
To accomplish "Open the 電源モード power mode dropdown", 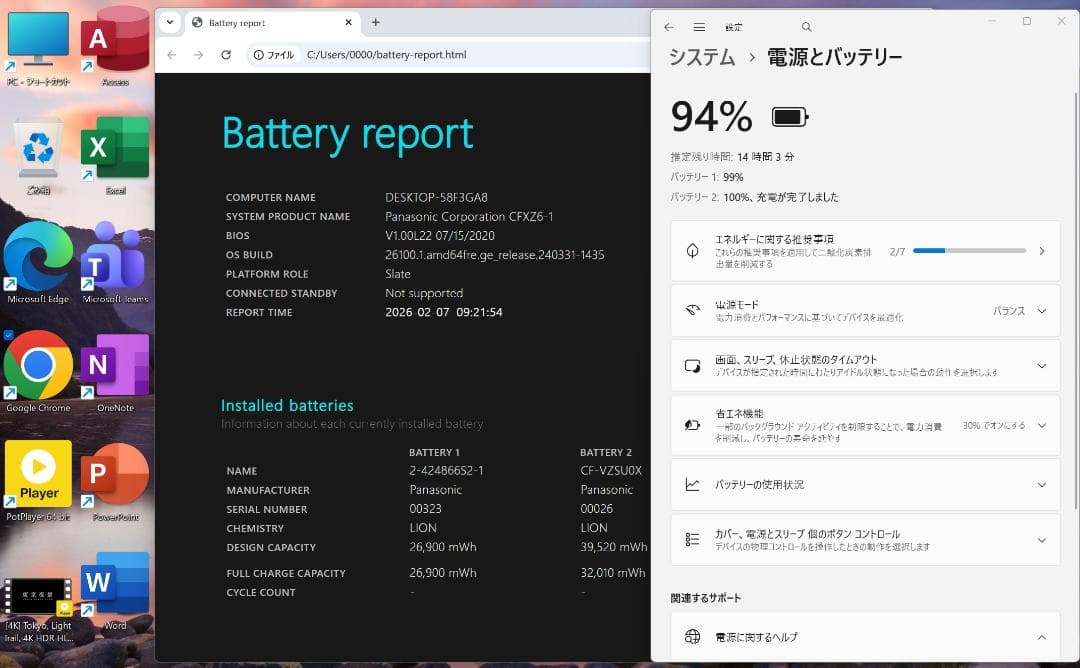I will 1040,310.
